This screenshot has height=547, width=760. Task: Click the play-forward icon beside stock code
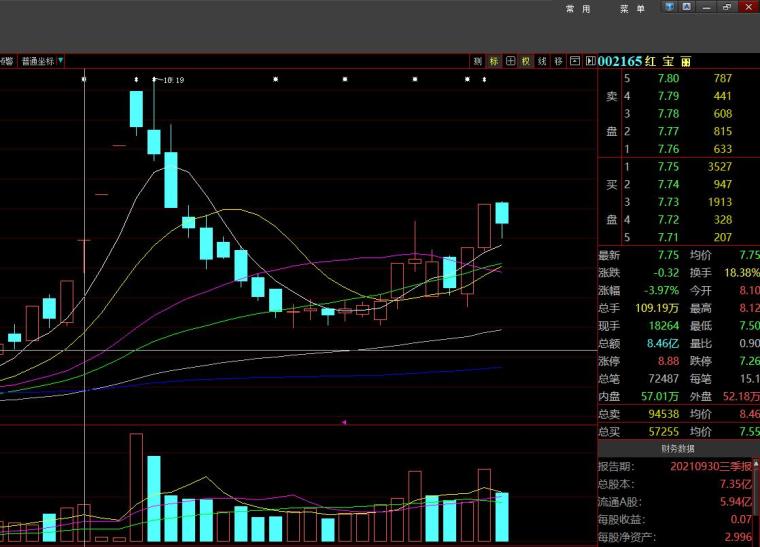click(x=589, y=61)
